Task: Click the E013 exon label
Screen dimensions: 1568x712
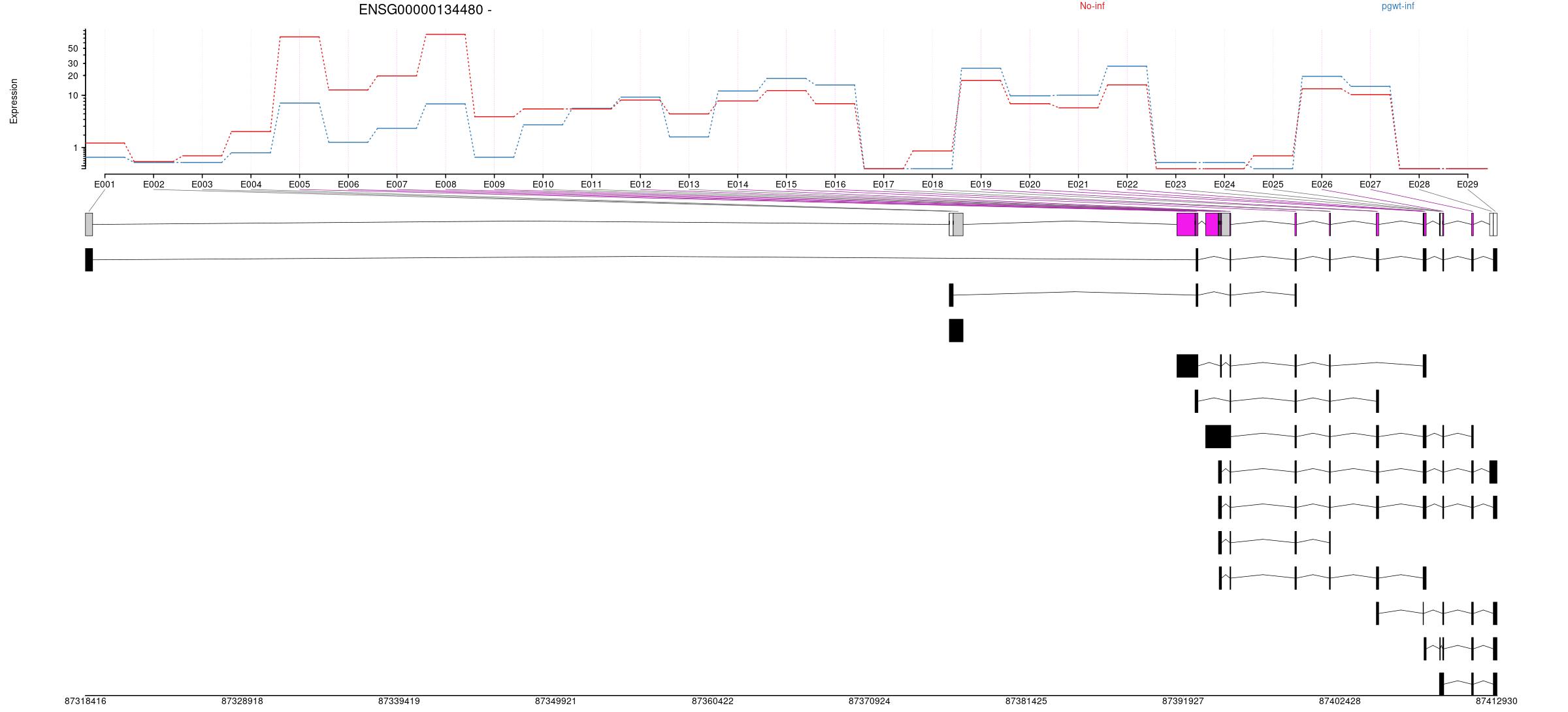Action: (x=689, y=184)
